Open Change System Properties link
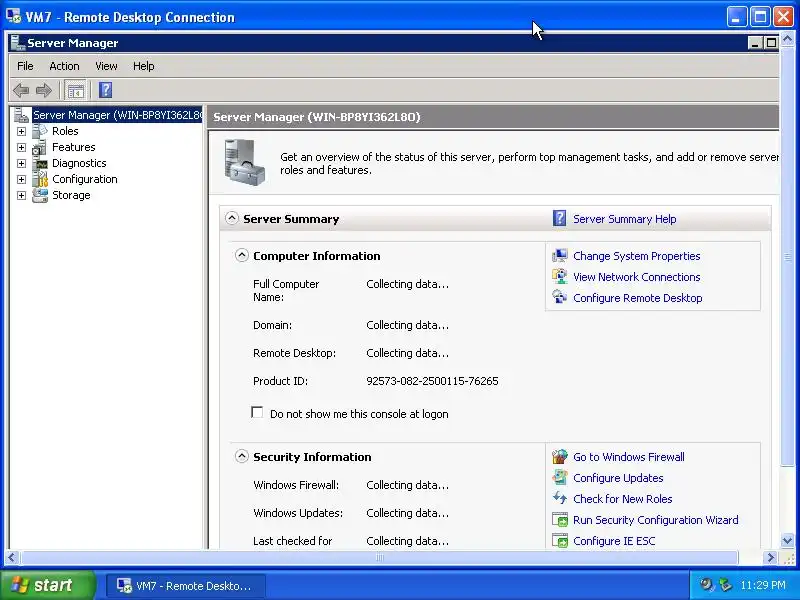Screen dimensions: 800x600 (x=636, y=256)
